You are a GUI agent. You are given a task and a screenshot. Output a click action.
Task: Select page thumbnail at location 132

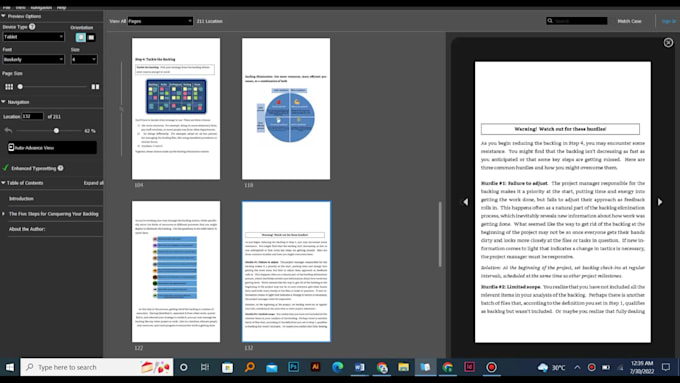[x=286, y=272]
